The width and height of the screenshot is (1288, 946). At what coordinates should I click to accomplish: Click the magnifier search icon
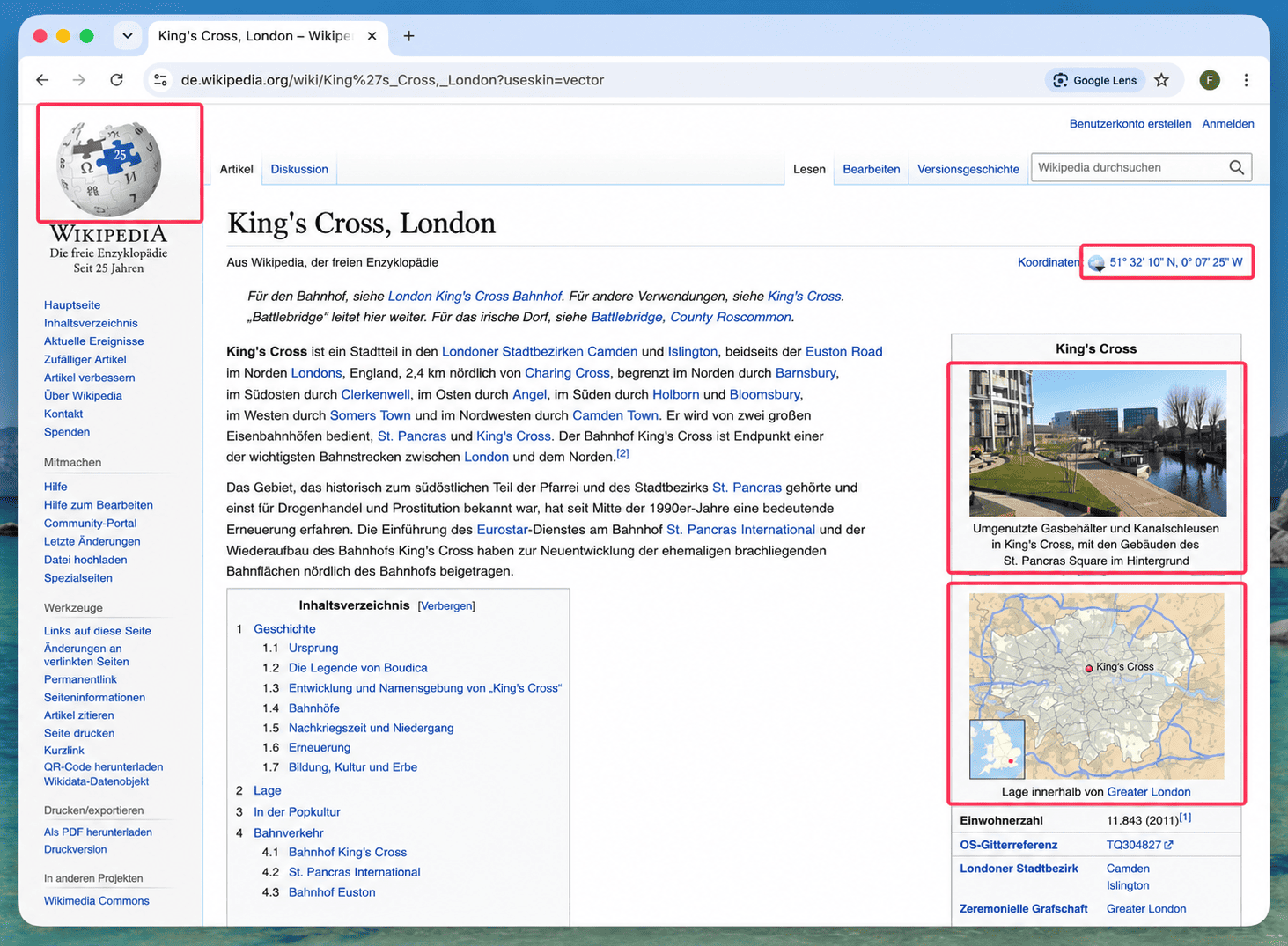(1236, 167)
